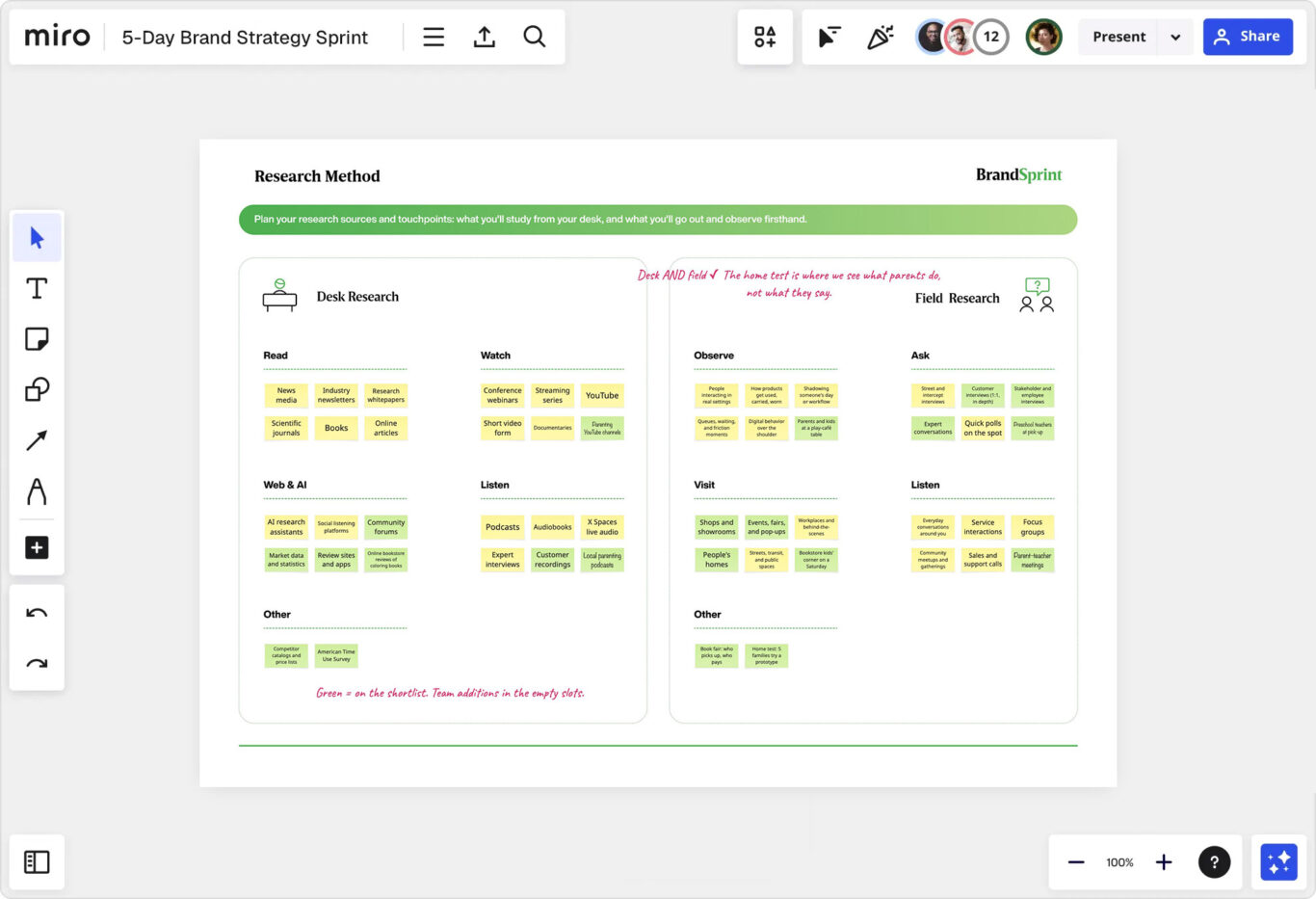Show all 12 collaborators
This screenshot has height=899, width=1316.
(991, 37)
